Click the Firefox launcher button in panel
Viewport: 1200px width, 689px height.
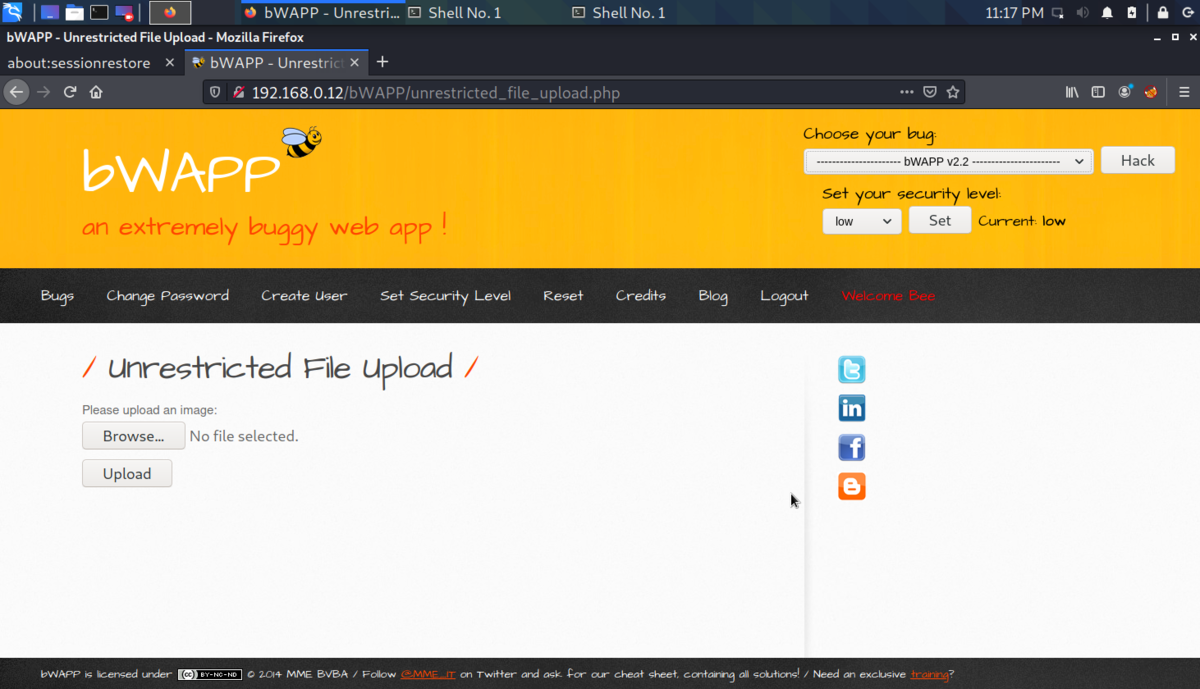coord(170,13)
